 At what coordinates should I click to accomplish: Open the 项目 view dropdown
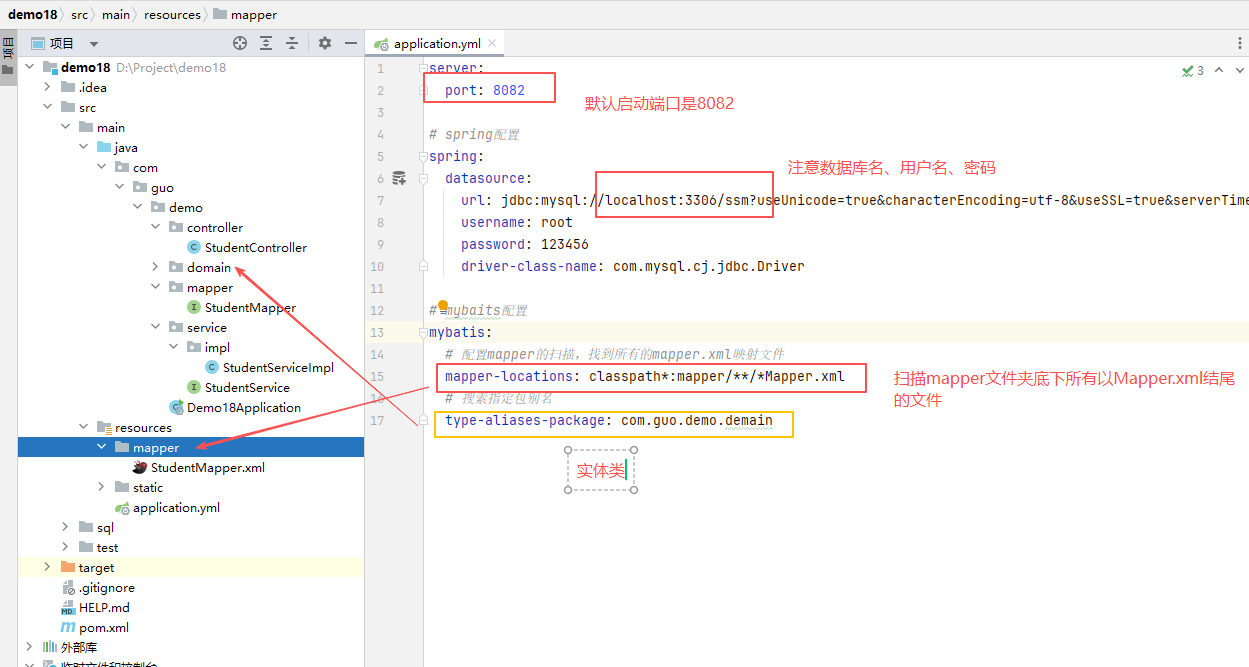[94, 44]
